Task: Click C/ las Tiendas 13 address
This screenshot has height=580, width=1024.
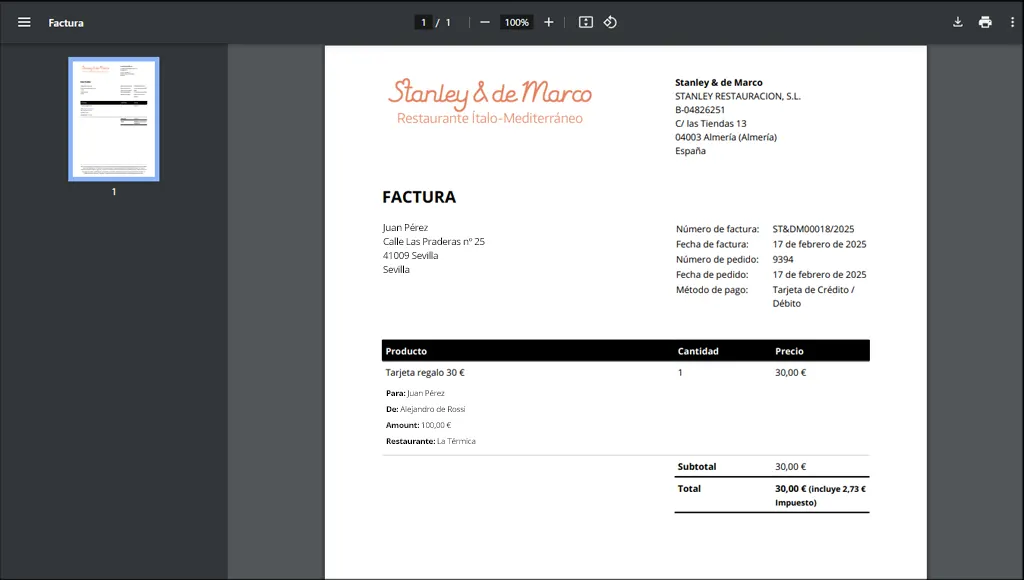Action: (x=711, y=123)
